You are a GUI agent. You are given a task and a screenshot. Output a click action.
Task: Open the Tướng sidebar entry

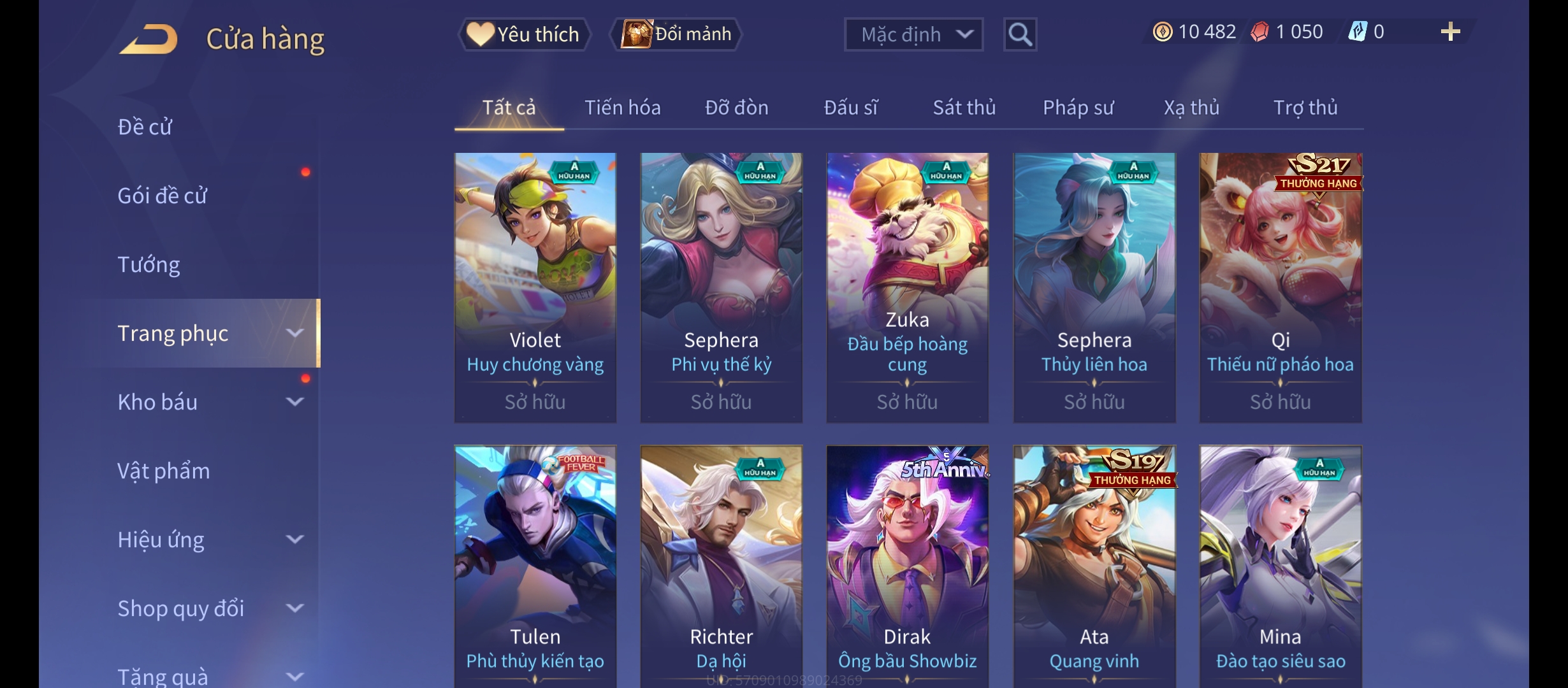click(x=149, y=264)
